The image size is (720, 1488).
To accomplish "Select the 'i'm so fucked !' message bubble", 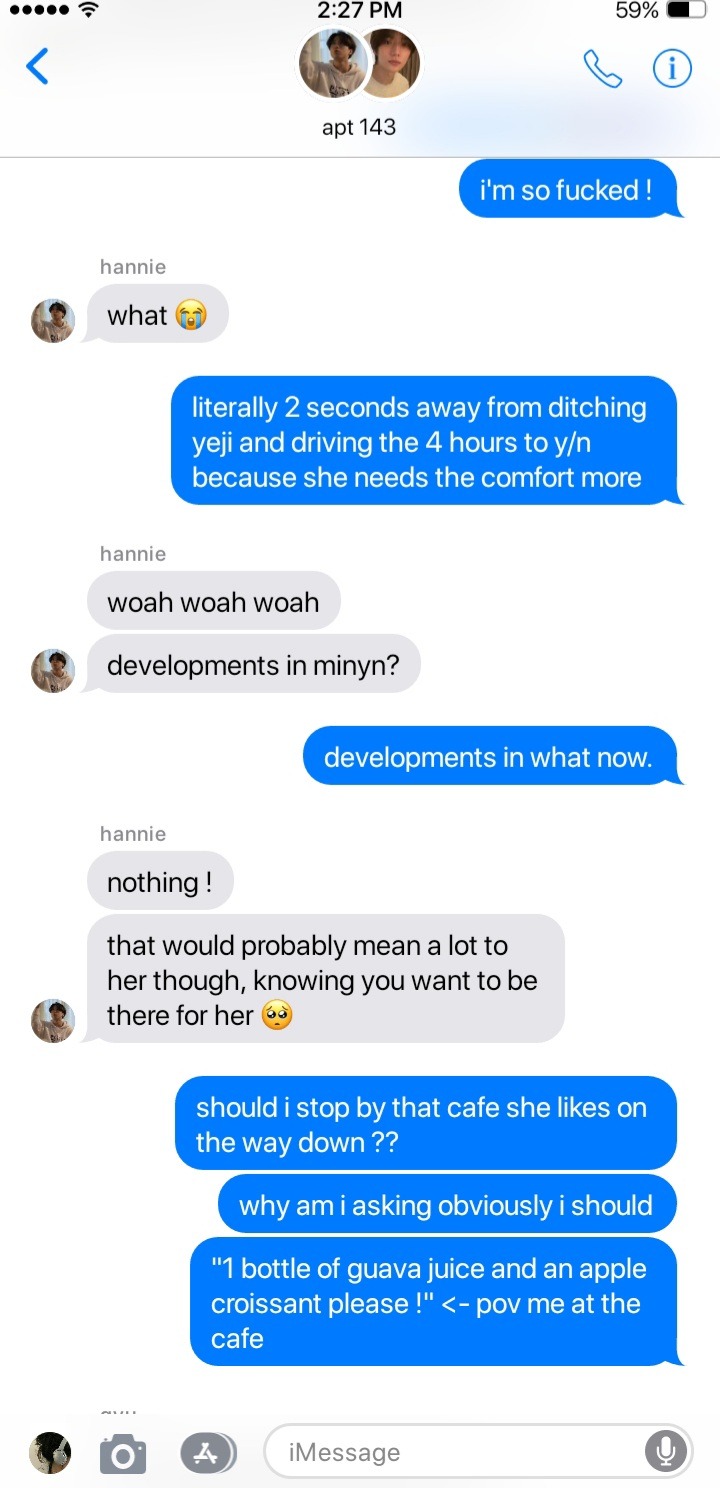I will (569, 189).
